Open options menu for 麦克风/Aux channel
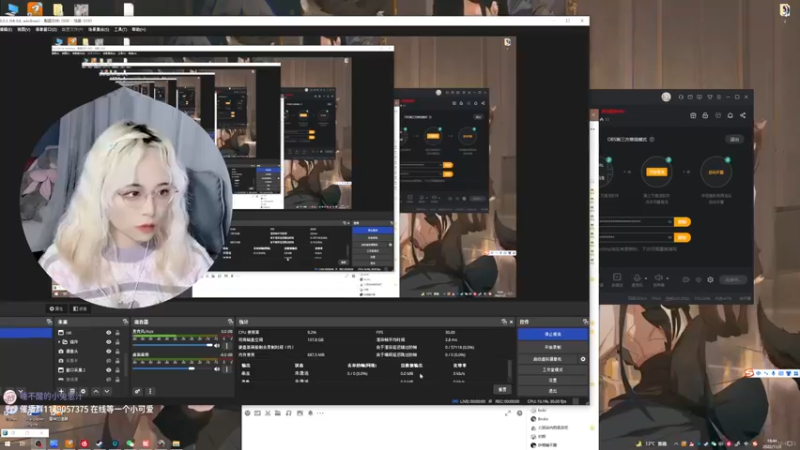 coord(227,345)
